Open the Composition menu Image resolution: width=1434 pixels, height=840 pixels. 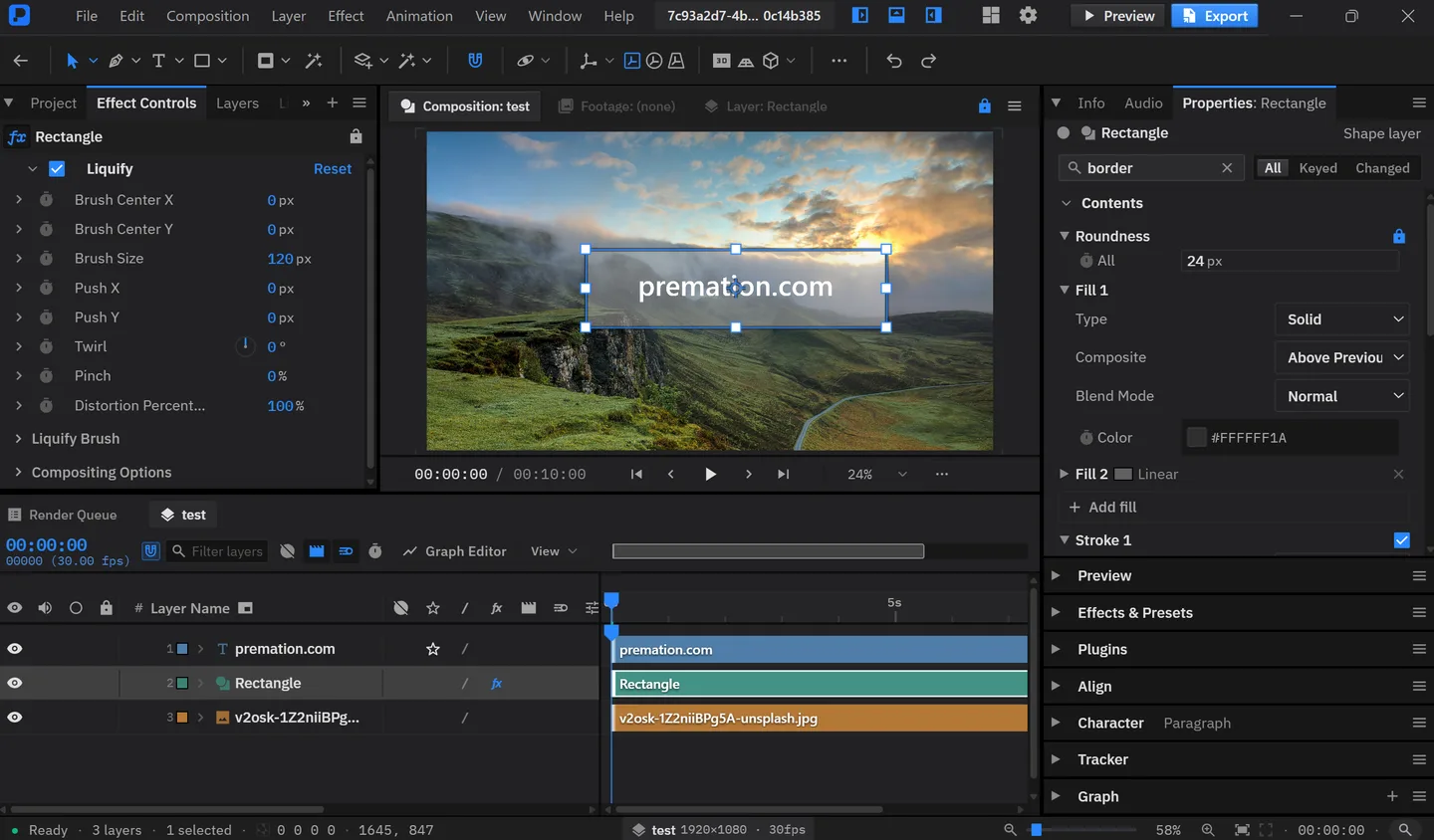click(208, 16)
